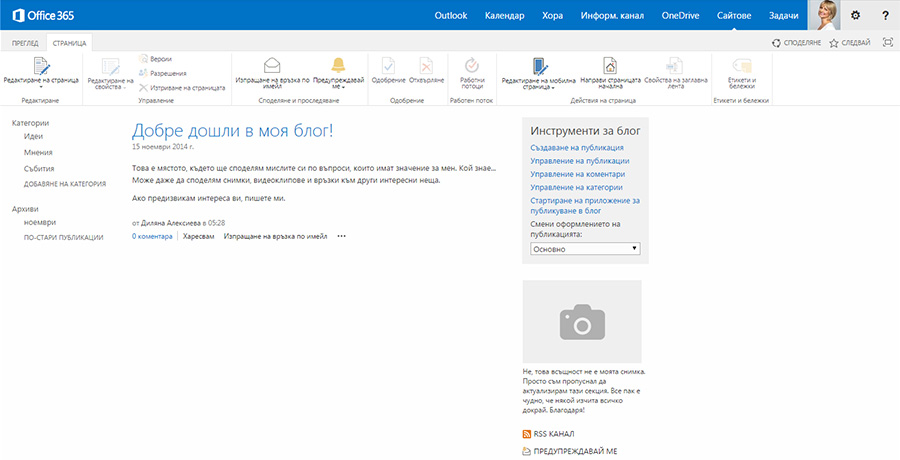The image size is (900, 460).
Task: Open the settings gear menu
Action: [855, 16]
